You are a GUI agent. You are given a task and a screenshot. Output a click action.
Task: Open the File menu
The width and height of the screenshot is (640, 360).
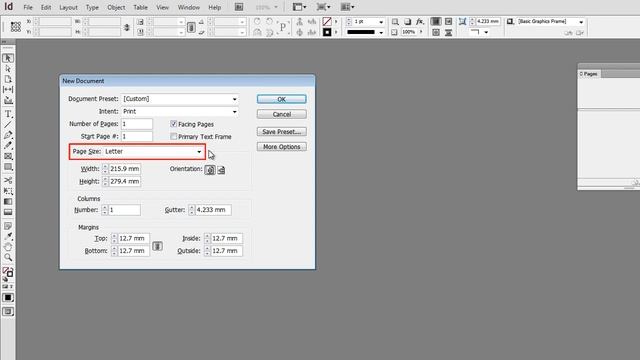pos(28,7)
